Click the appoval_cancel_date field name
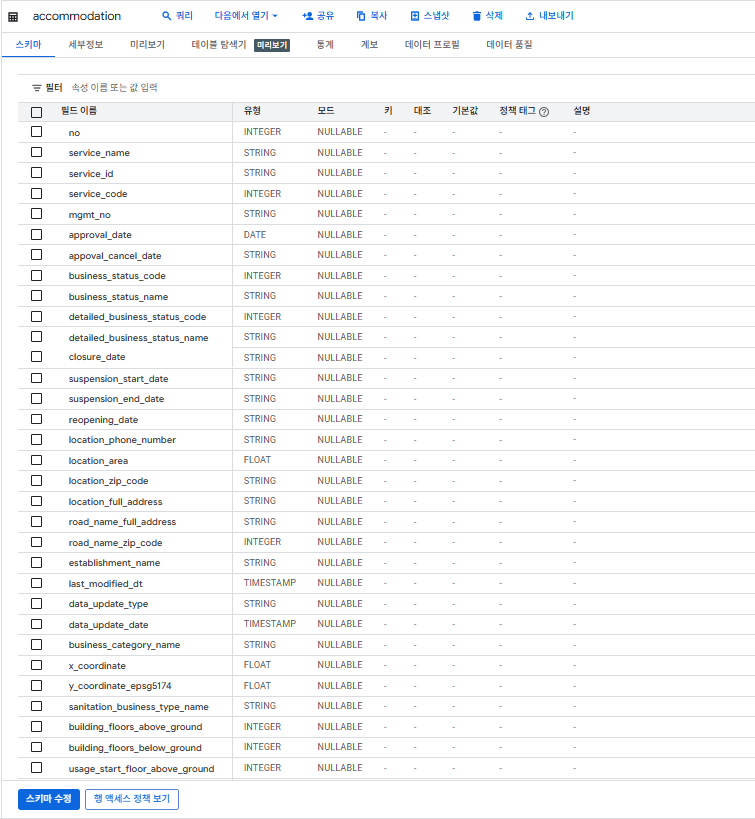The width and height of the screenshot is (755, 819). (x=115, y=255)
